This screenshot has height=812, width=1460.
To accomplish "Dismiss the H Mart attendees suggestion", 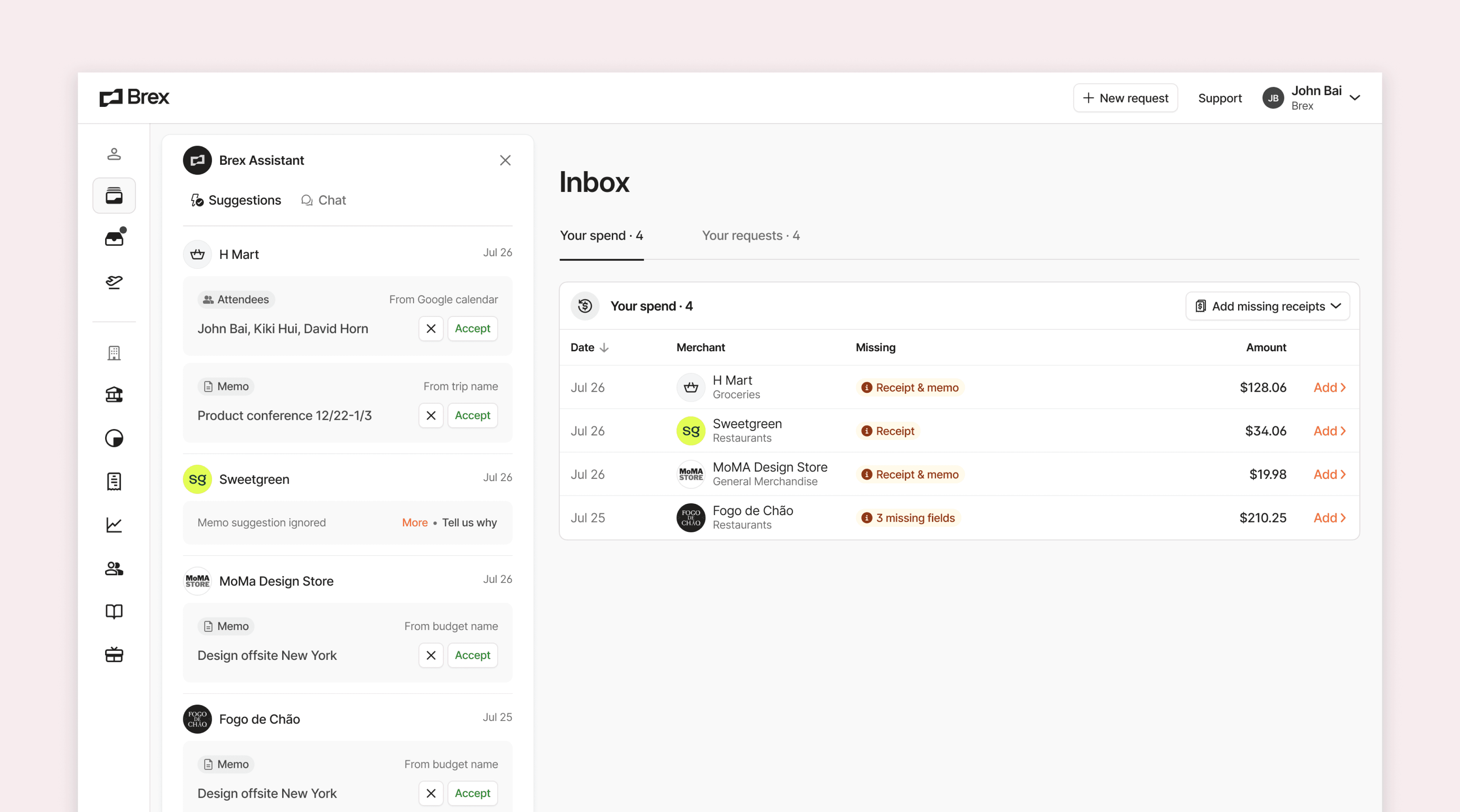I will click(x=431, y=328).
